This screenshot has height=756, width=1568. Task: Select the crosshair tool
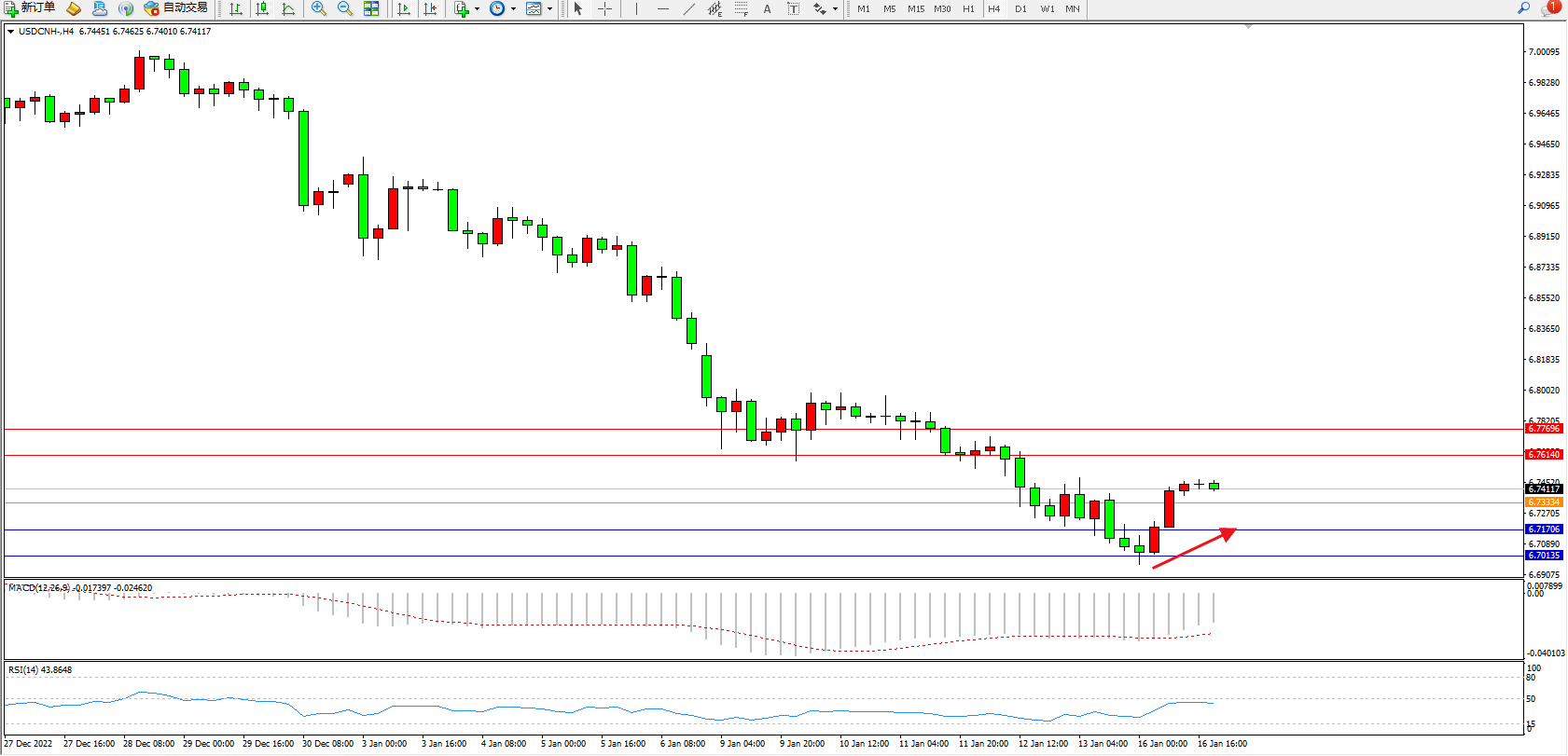point(605,8)
